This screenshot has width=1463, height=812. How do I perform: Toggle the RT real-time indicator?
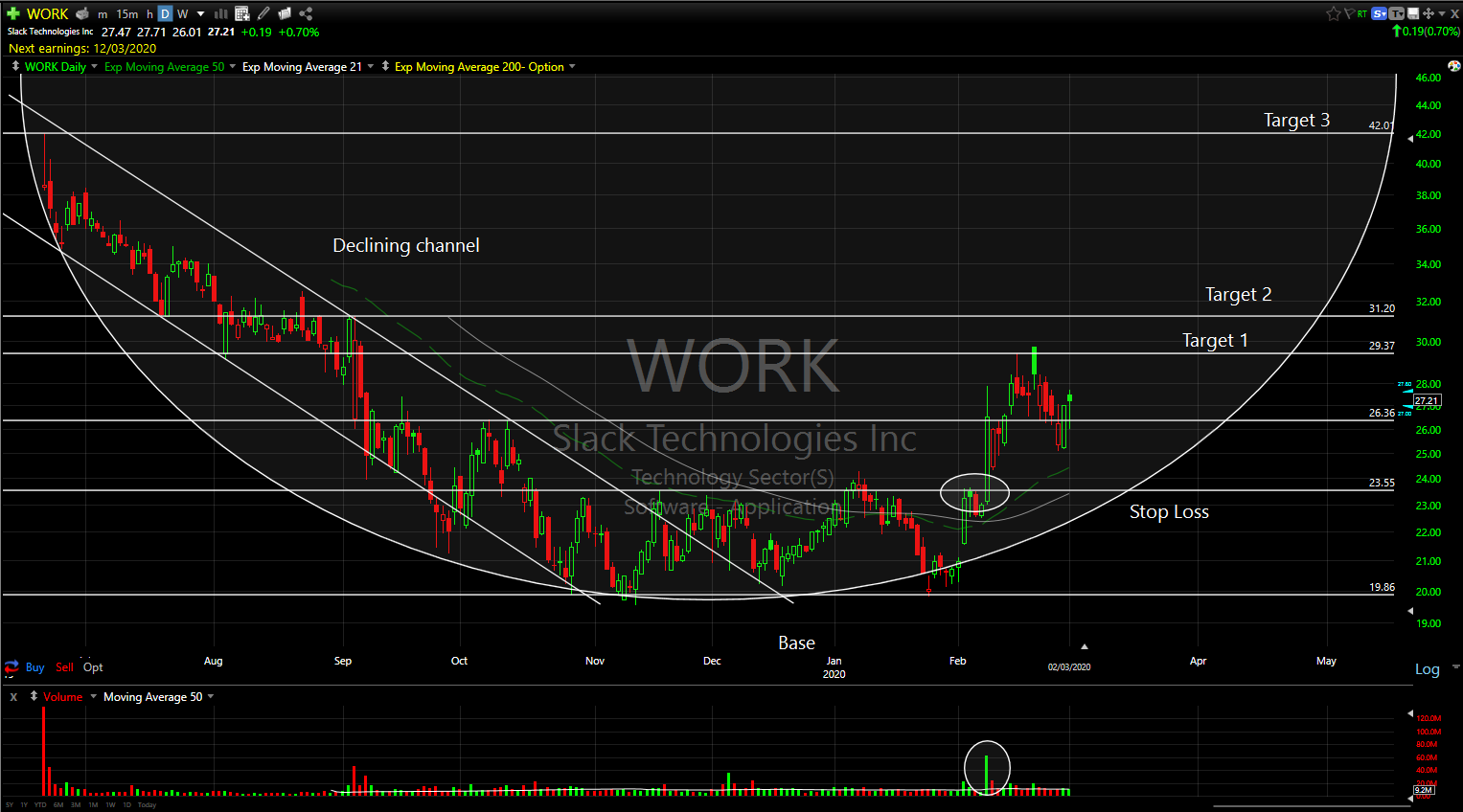coord(1362,13)
